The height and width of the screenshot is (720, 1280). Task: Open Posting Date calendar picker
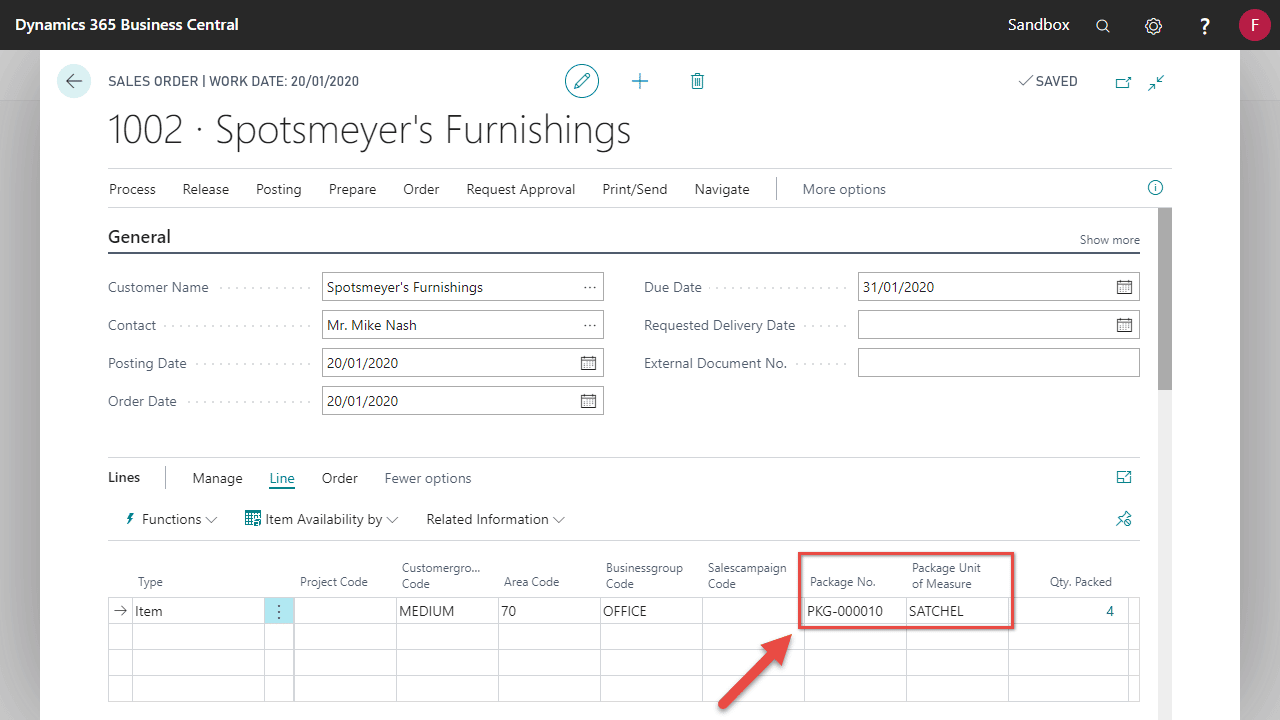point(588,363)
